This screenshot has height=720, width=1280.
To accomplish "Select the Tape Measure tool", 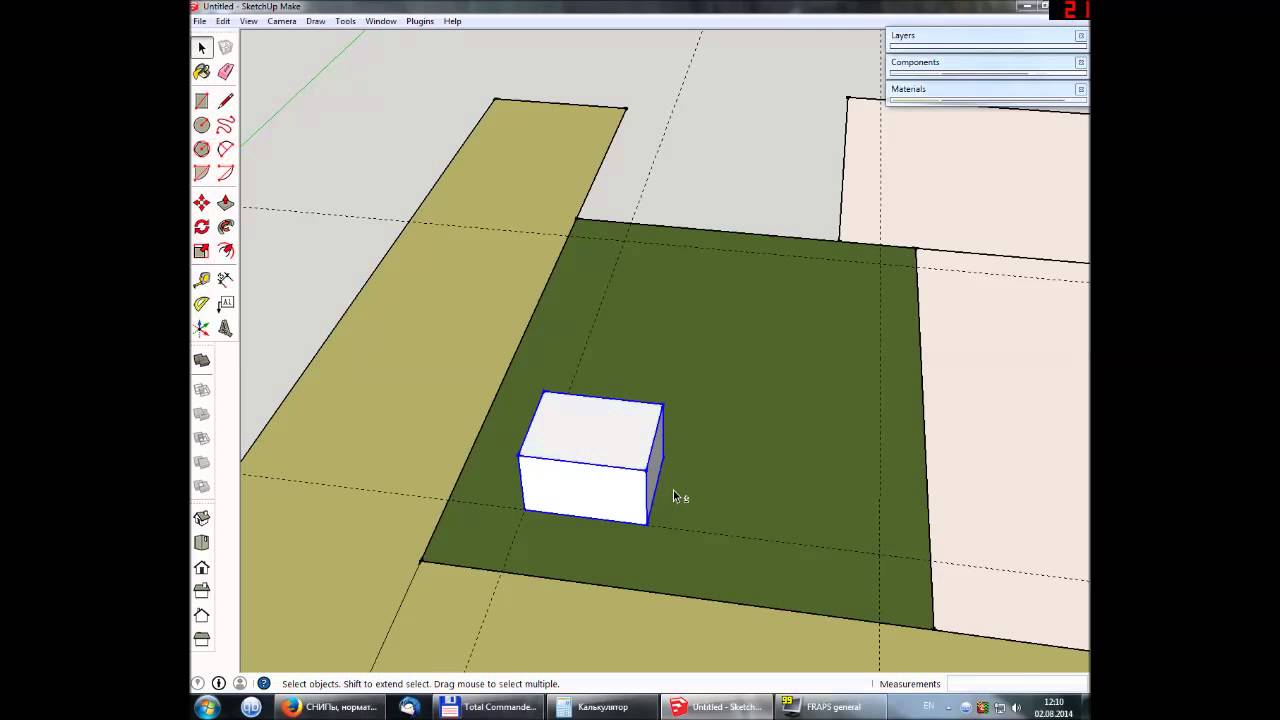I will pyautogui.click(x=202, y=280).
